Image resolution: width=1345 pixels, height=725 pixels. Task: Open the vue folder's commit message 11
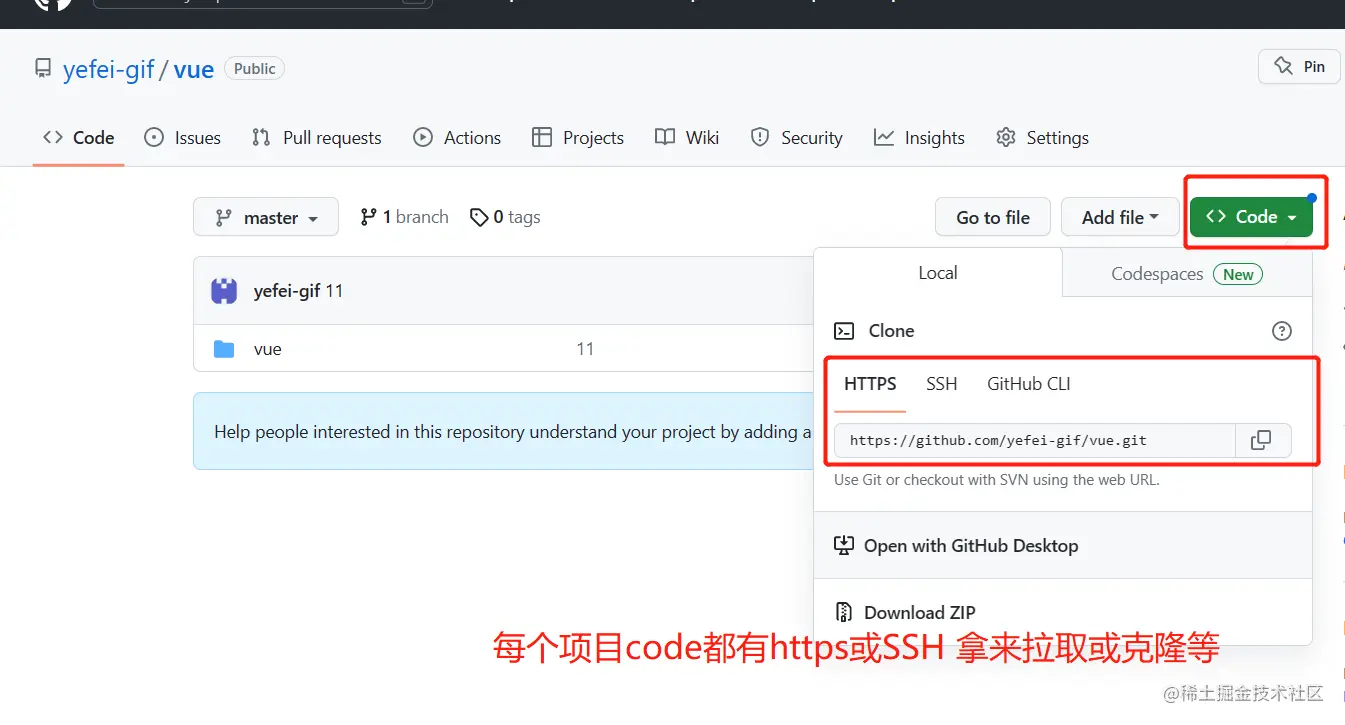(585, 349)
